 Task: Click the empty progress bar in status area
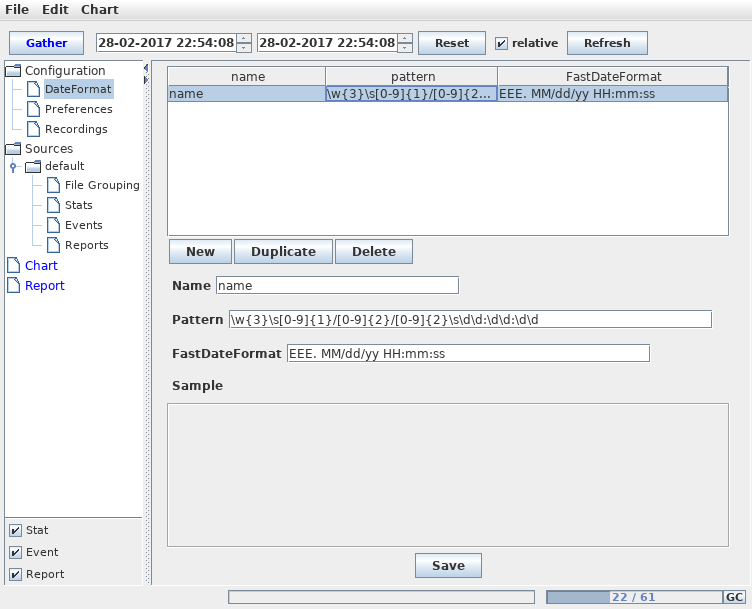381,597
